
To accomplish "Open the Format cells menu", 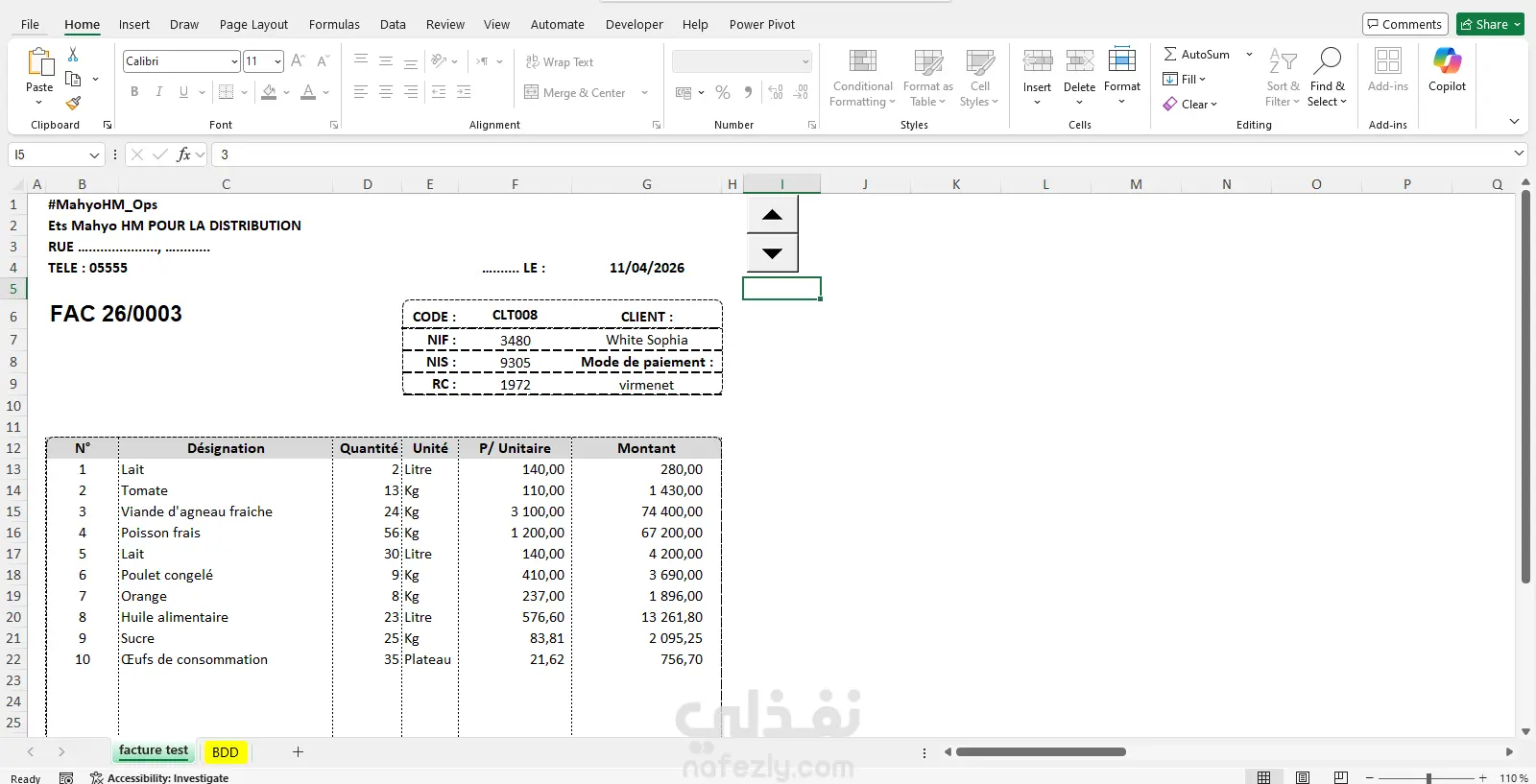I will tap(1122, 76).
